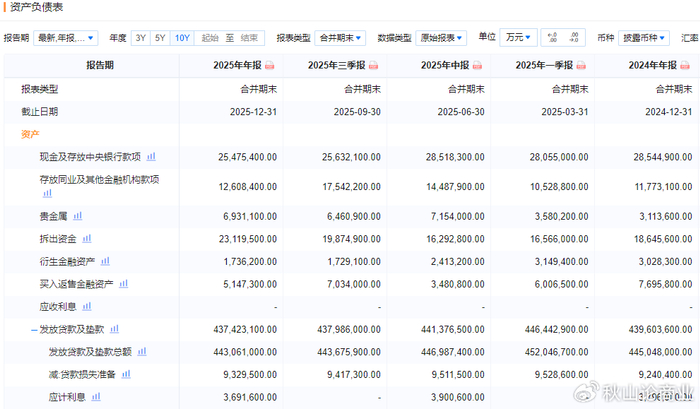Open chart icon beside 贵金属 row

[x=76, y=215]
